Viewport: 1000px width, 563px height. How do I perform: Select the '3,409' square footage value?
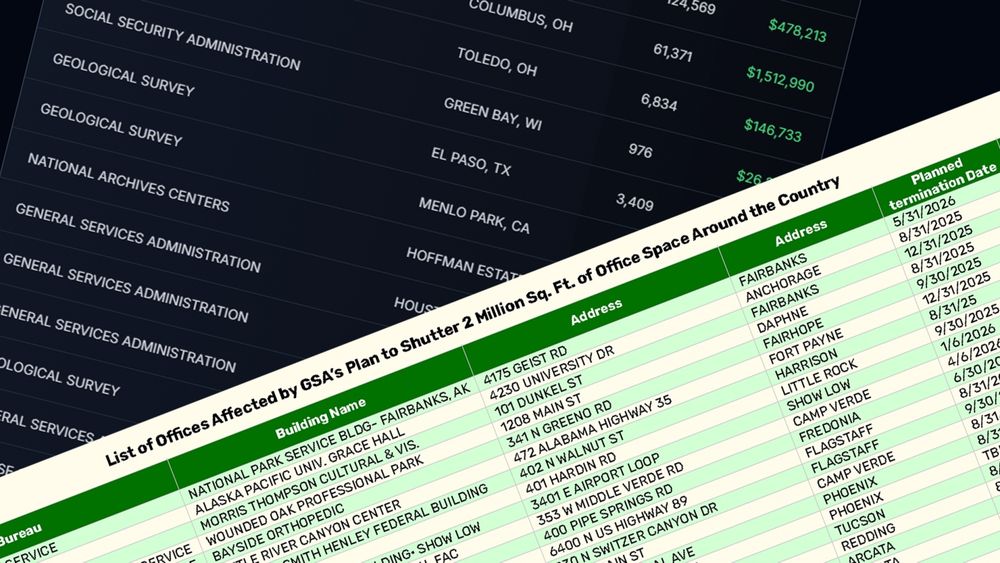pyautogui.click(x=635, y=201)
